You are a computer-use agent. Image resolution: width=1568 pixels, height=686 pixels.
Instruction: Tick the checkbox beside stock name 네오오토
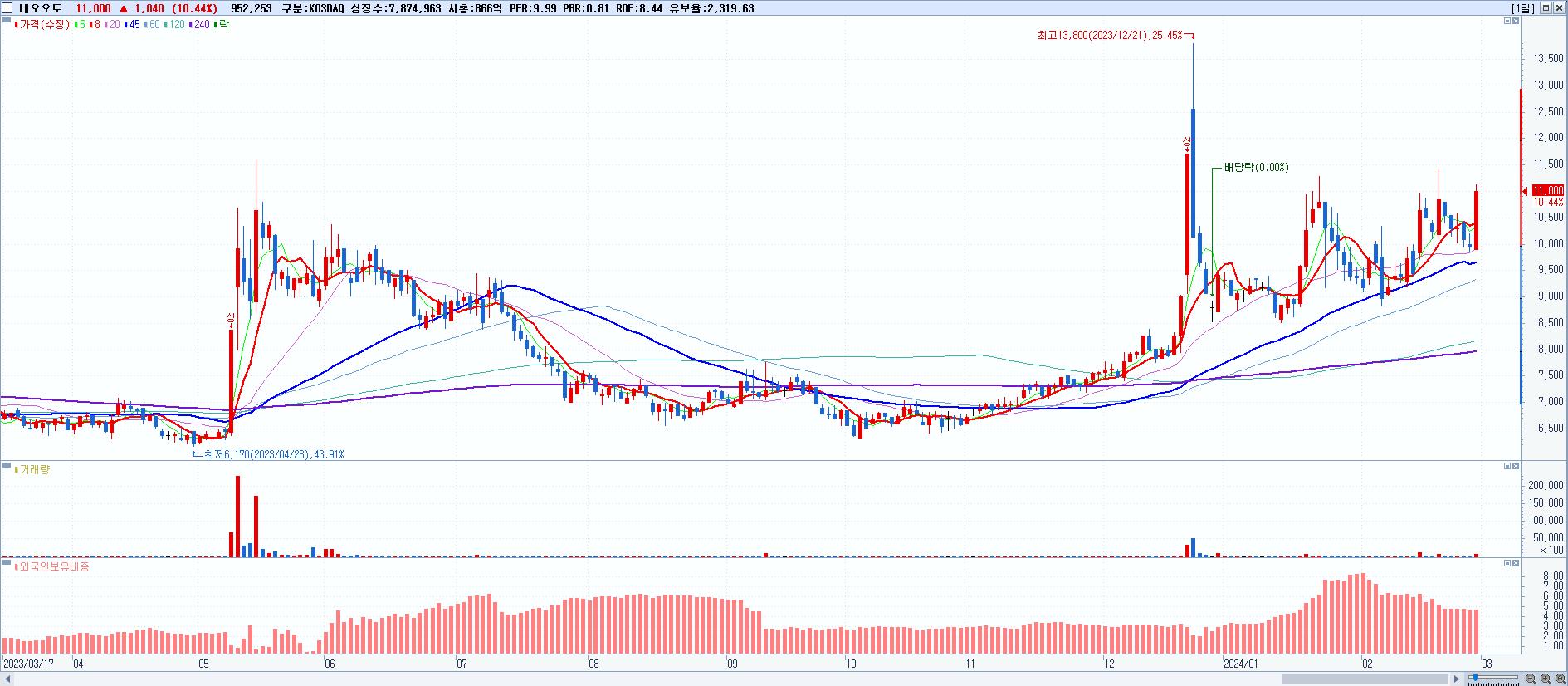coord(7,8)
